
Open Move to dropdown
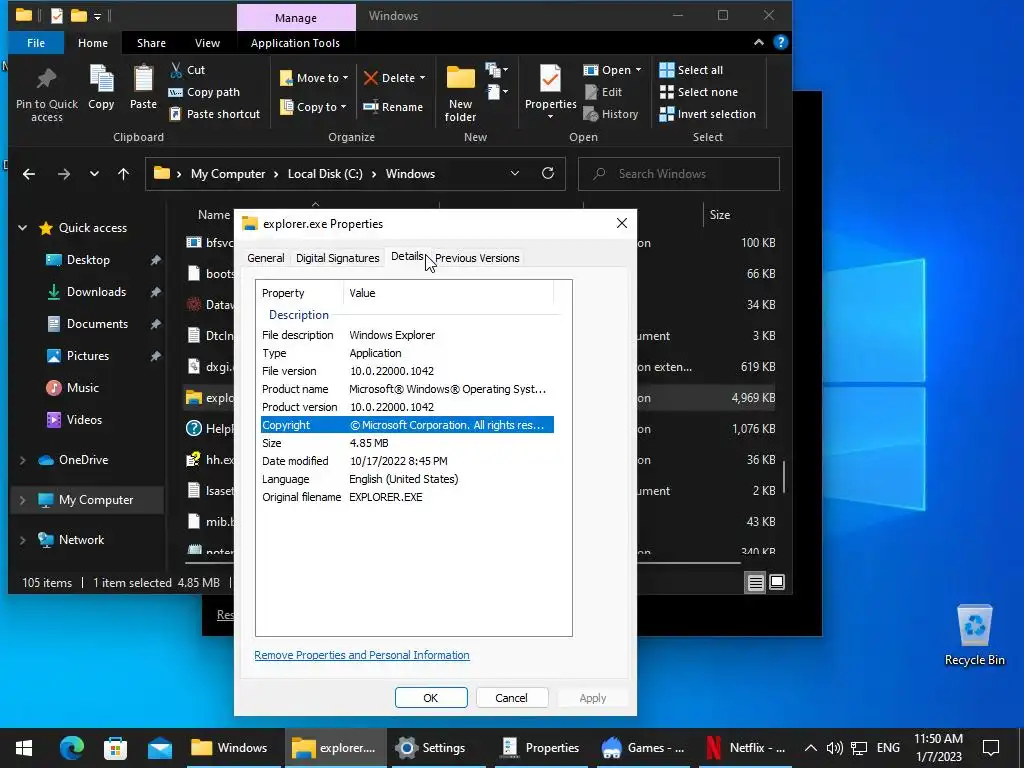click(314, 78)
